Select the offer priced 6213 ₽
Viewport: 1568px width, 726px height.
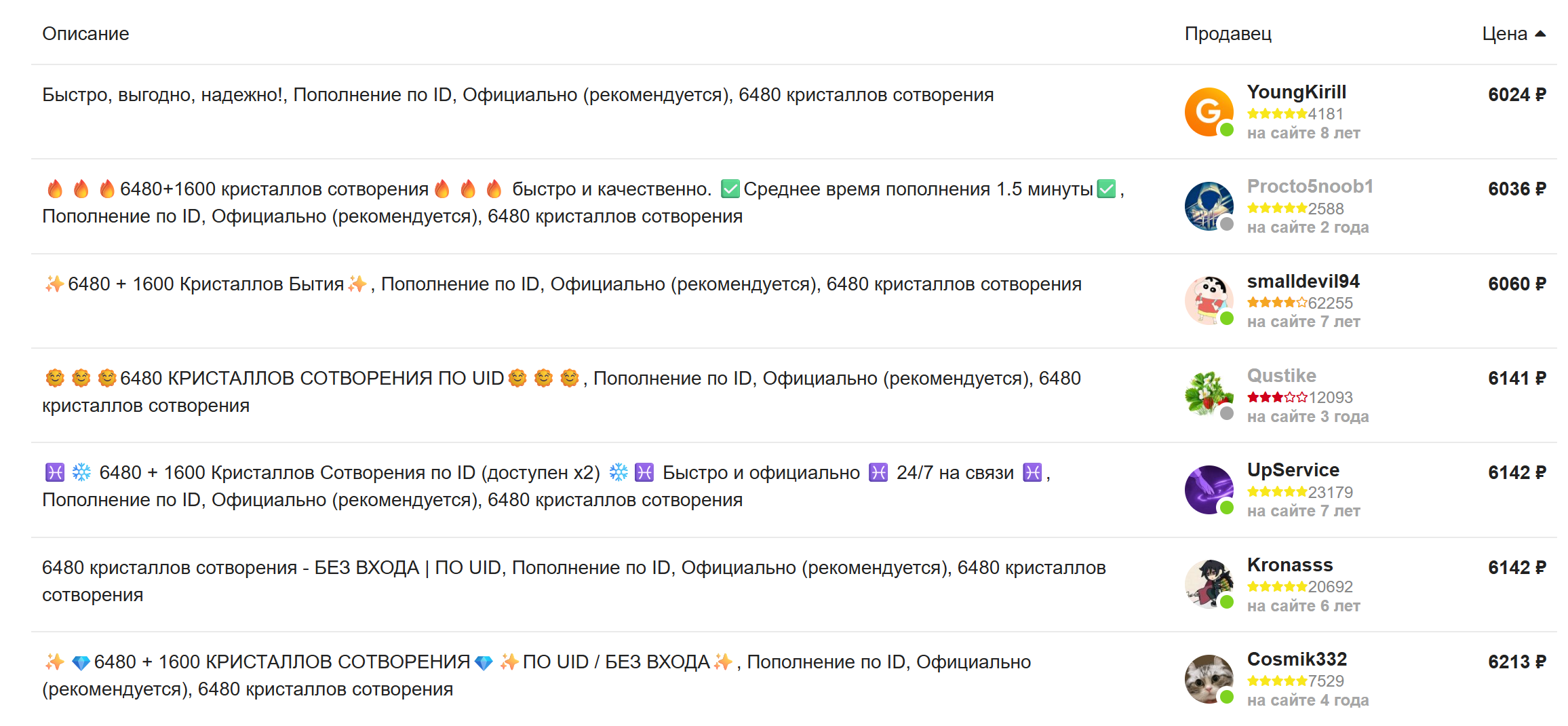point(1516,662)
